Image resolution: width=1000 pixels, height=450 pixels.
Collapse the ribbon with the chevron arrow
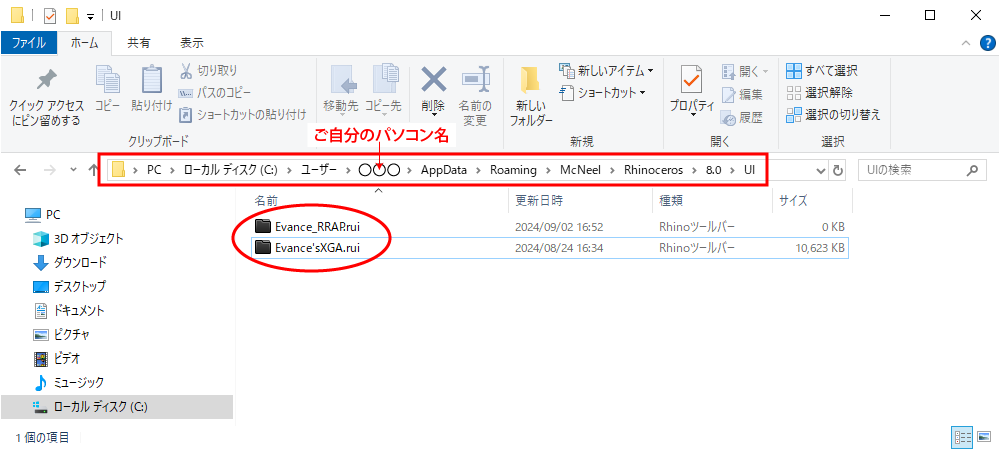coord(966,43)
